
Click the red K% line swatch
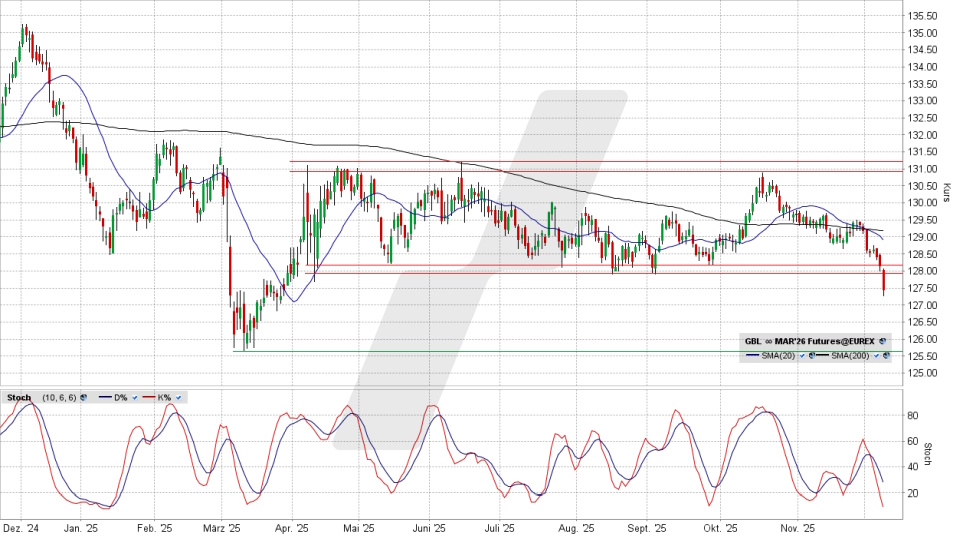coord(149,397)
